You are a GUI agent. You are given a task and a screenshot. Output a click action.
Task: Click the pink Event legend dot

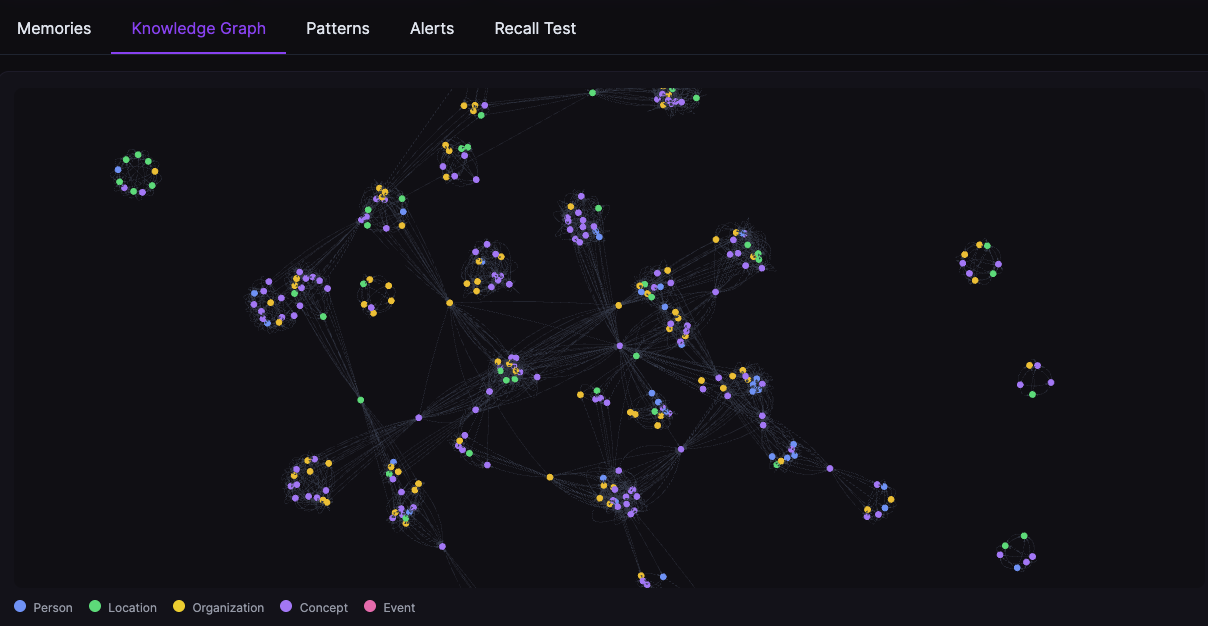[370, 606]
